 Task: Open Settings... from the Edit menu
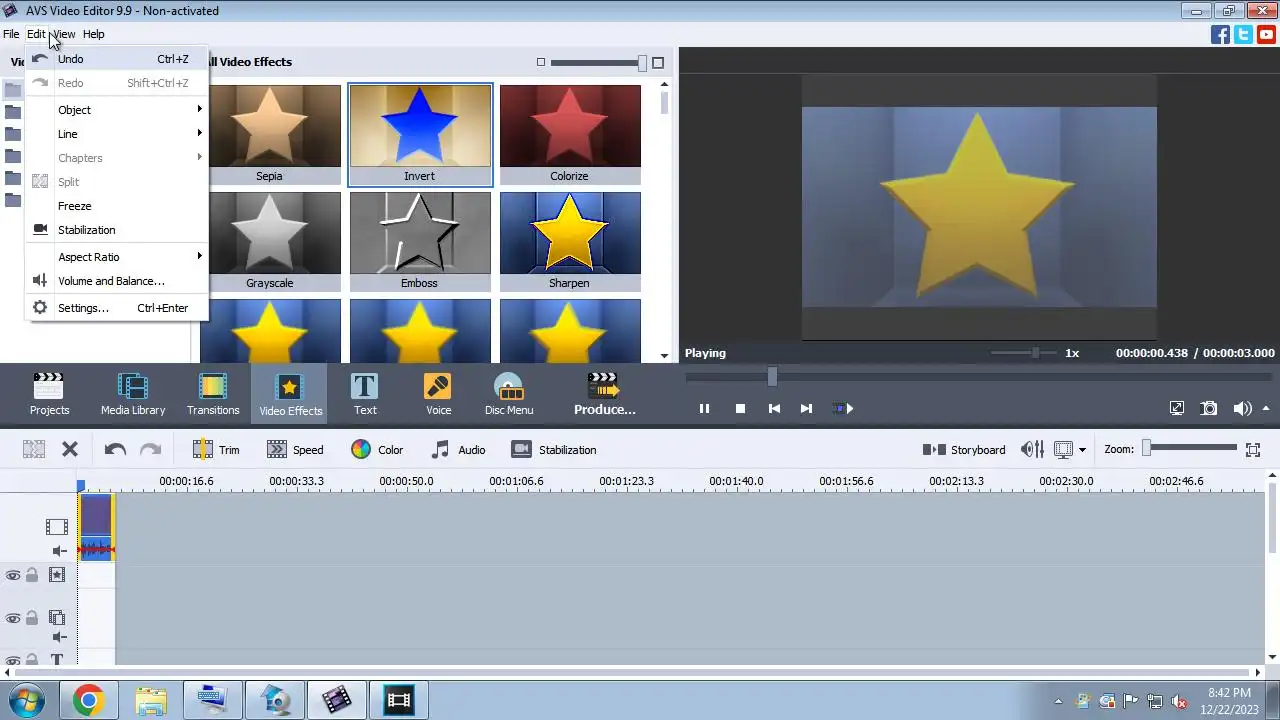click(118, 308)
